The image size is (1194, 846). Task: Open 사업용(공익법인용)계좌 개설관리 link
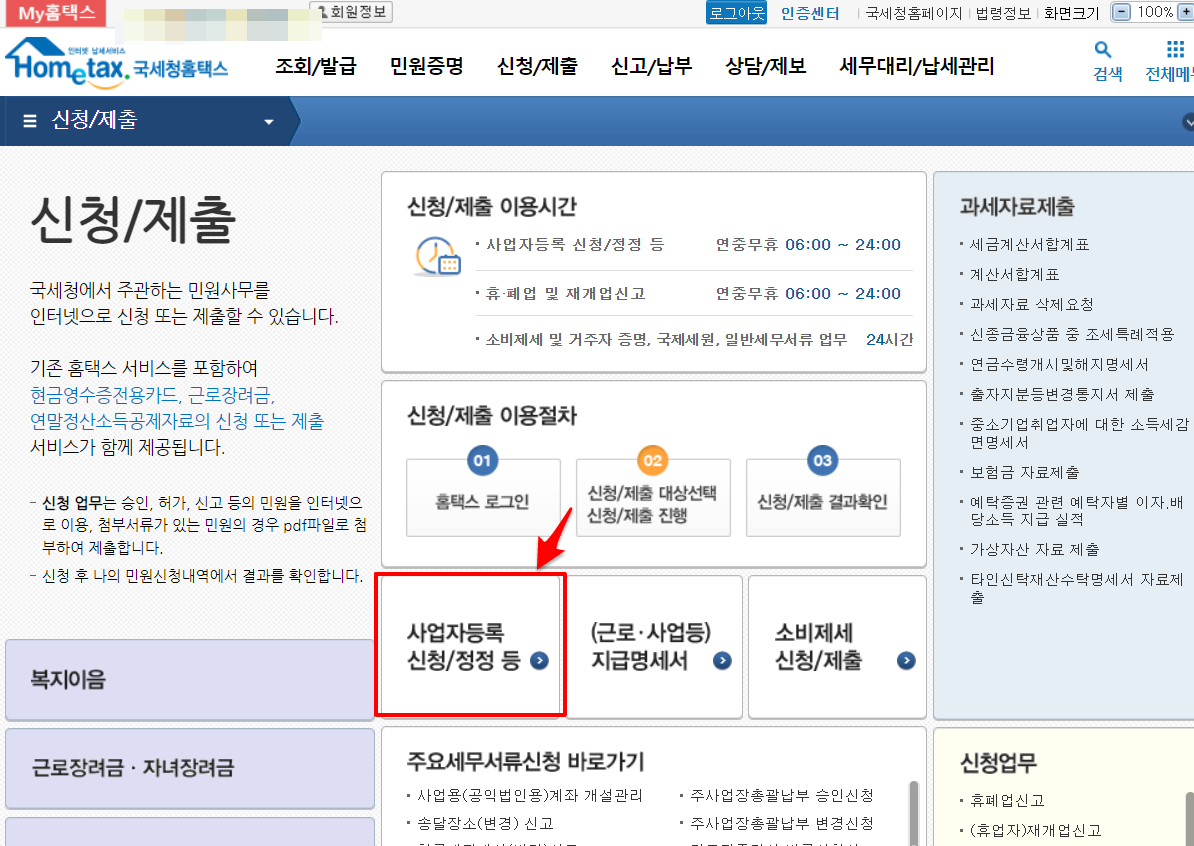[x=529, y=796]
